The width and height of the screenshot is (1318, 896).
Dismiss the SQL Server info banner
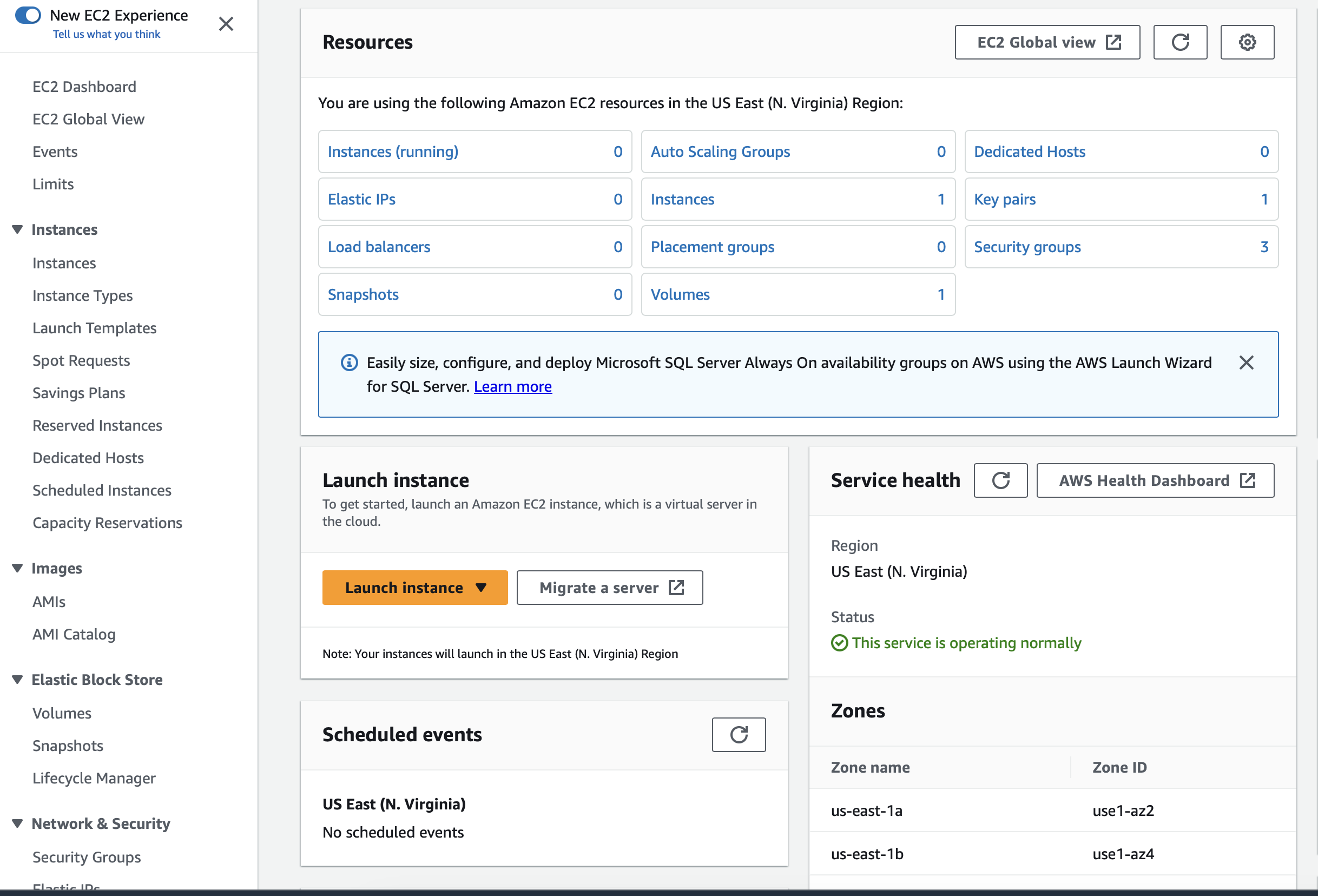coord(1246,363)
